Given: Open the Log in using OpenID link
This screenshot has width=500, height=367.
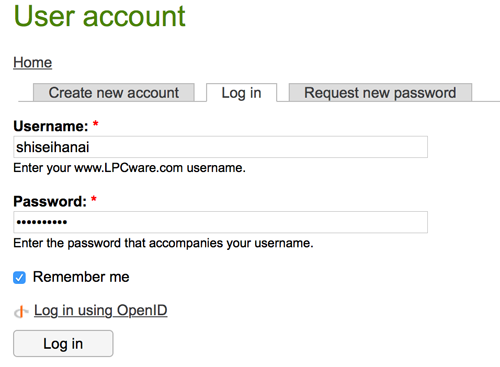Looking at the screenshot, I should click(101, 311).
